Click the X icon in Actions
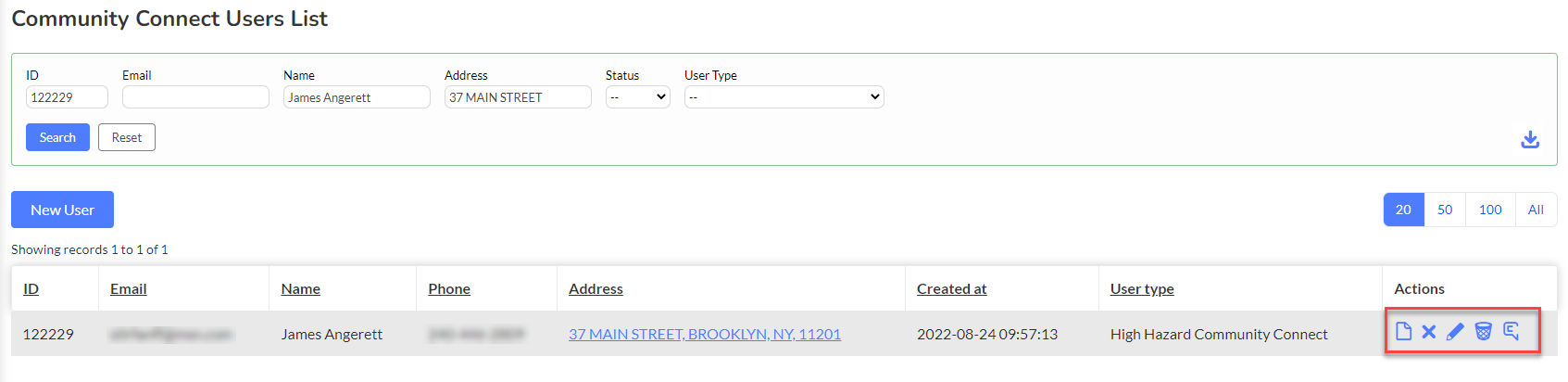 [1429, 331]
